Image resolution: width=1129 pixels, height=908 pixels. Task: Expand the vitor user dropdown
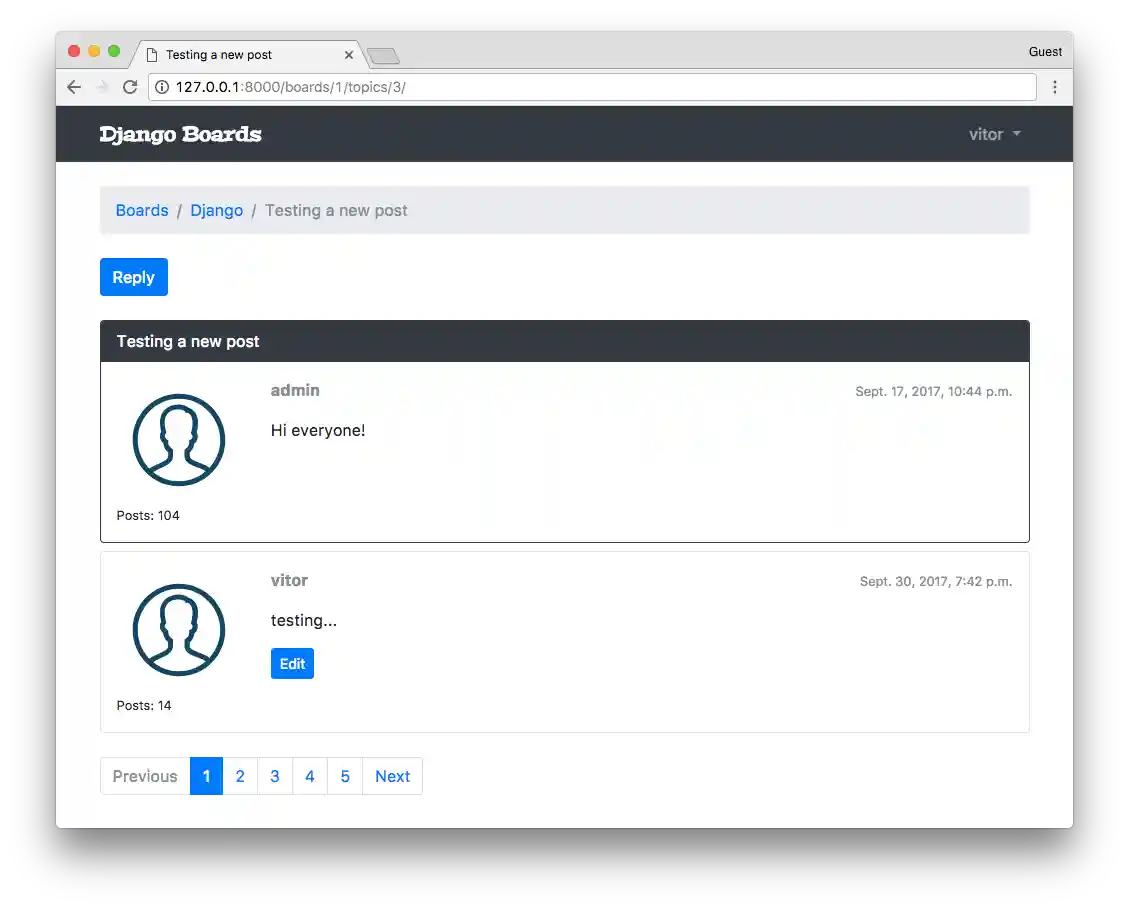click(x=994, y=134)
